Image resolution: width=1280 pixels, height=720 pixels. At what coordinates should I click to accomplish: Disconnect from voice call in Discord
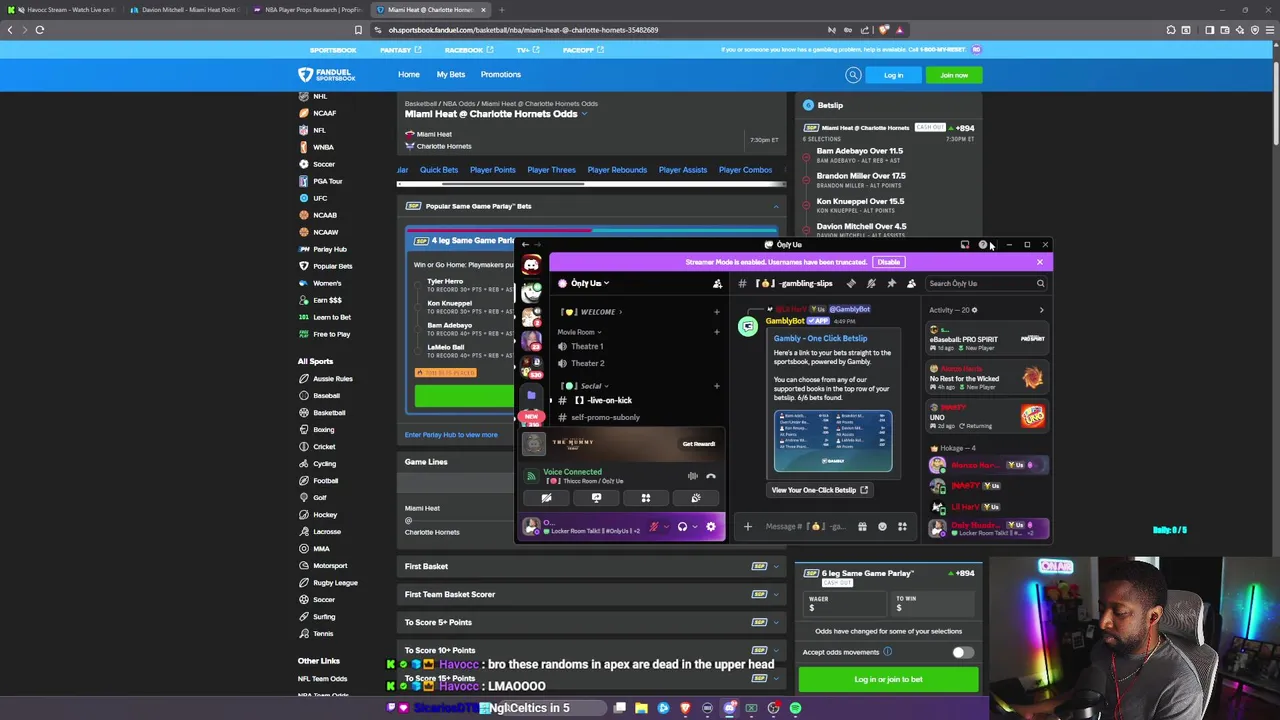(711, 476)
